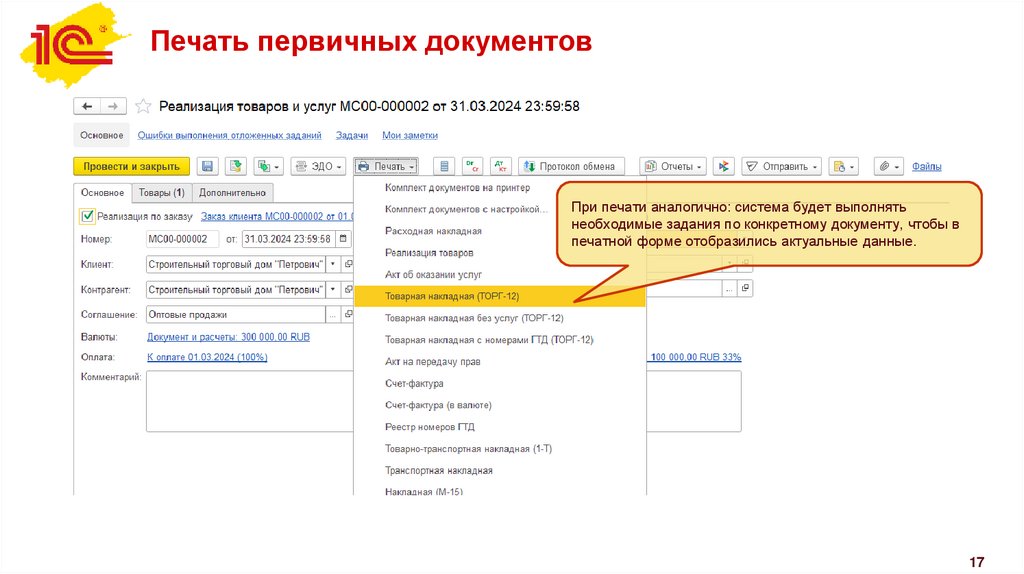
Task: Open the Задачи link
Action: pyautogui.click(x=352, y=135)
